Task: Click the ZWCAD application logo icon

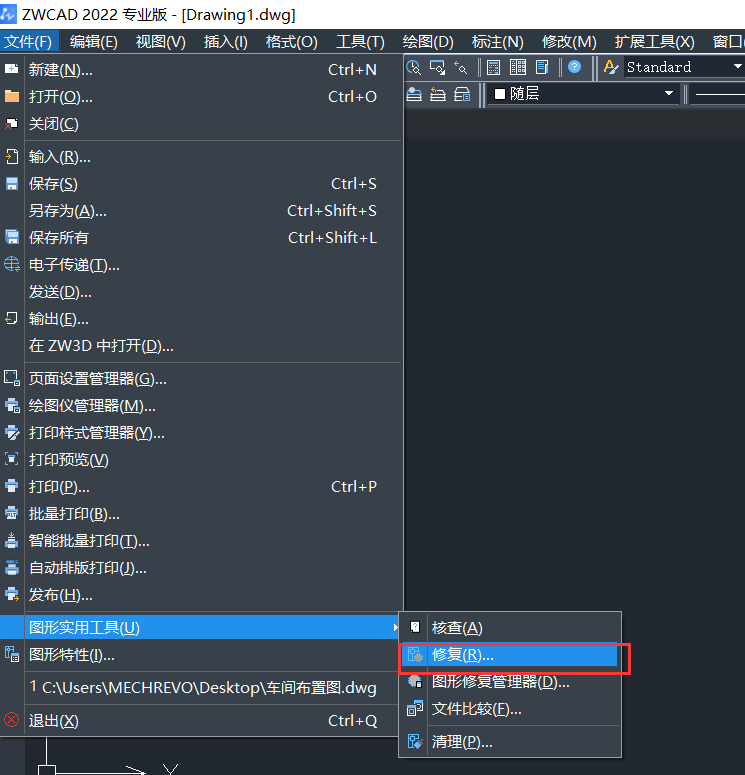Action: tap(8, 13)
